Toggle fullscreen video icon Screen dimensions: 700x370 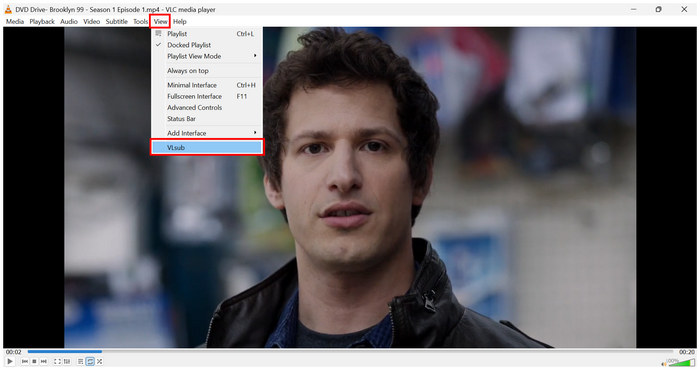57,361
